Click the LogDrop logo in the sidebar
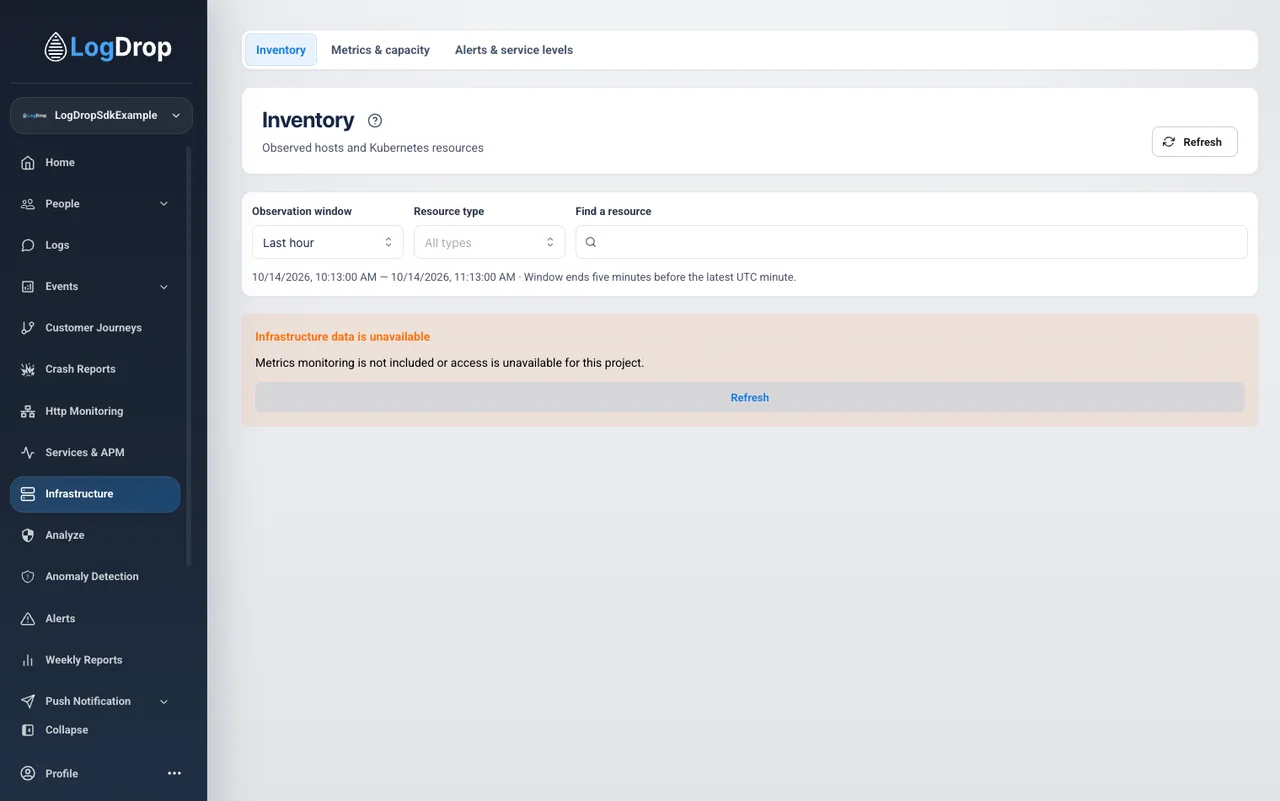Viewport: 1280px width, 801px height. coord(108,47)
